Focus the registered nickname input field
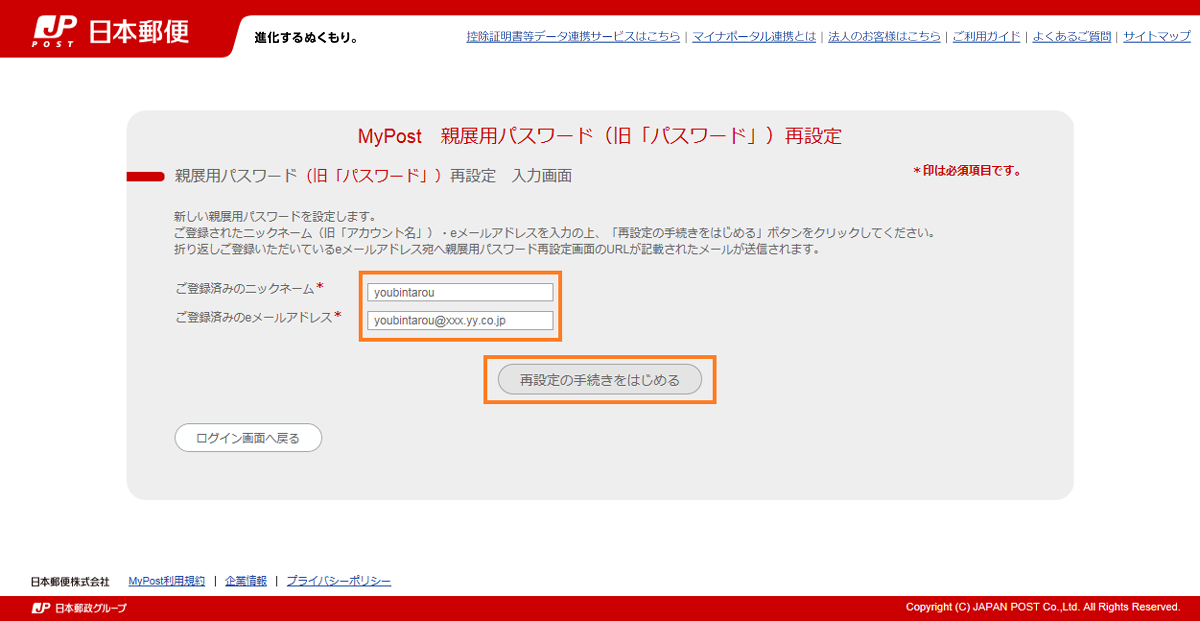1200x621 pixels. 460,292
